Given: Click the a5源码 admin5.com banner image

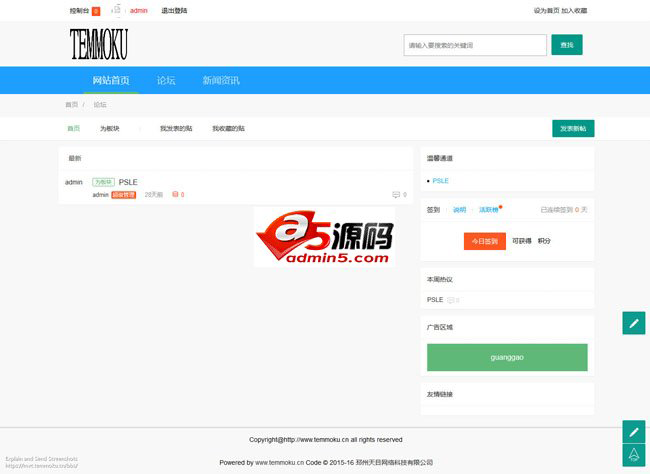Looking at the screenshot, I should point(324,237).
